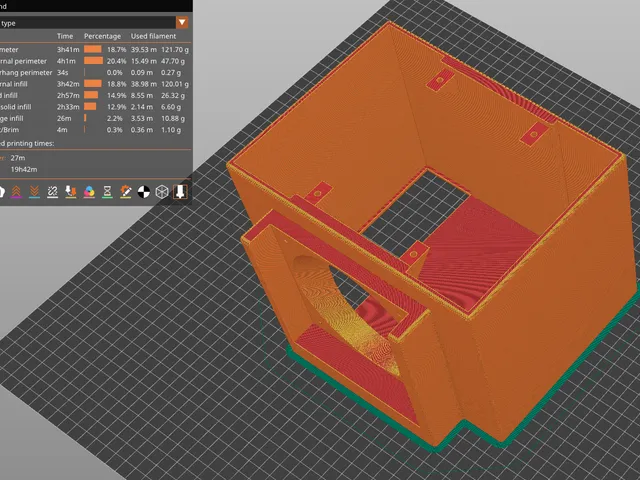Click the 26.32 g filament value
The width and height of the screenshot is (640, 480).
click(173, 95)
